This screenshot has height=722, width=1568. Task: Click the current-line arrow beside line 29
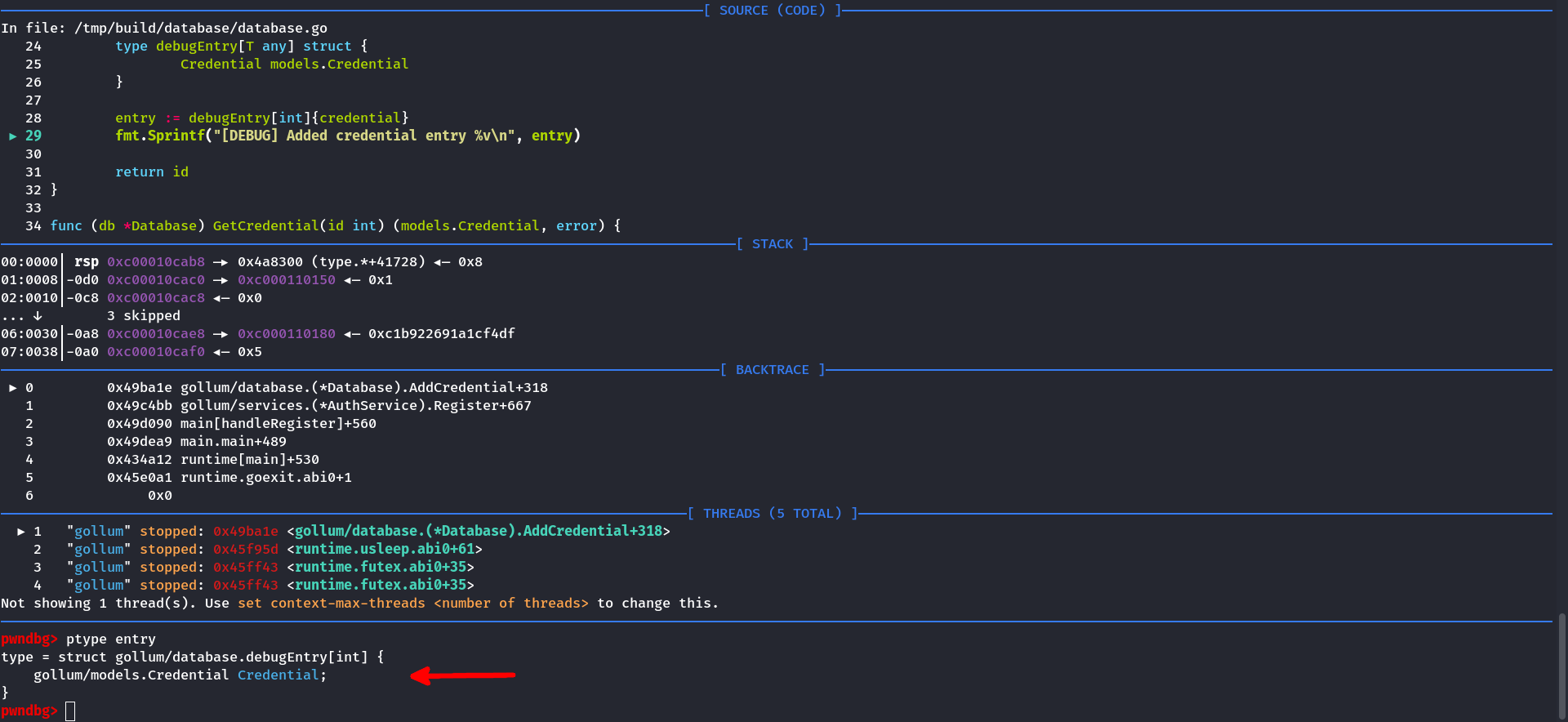click(13, 136)
